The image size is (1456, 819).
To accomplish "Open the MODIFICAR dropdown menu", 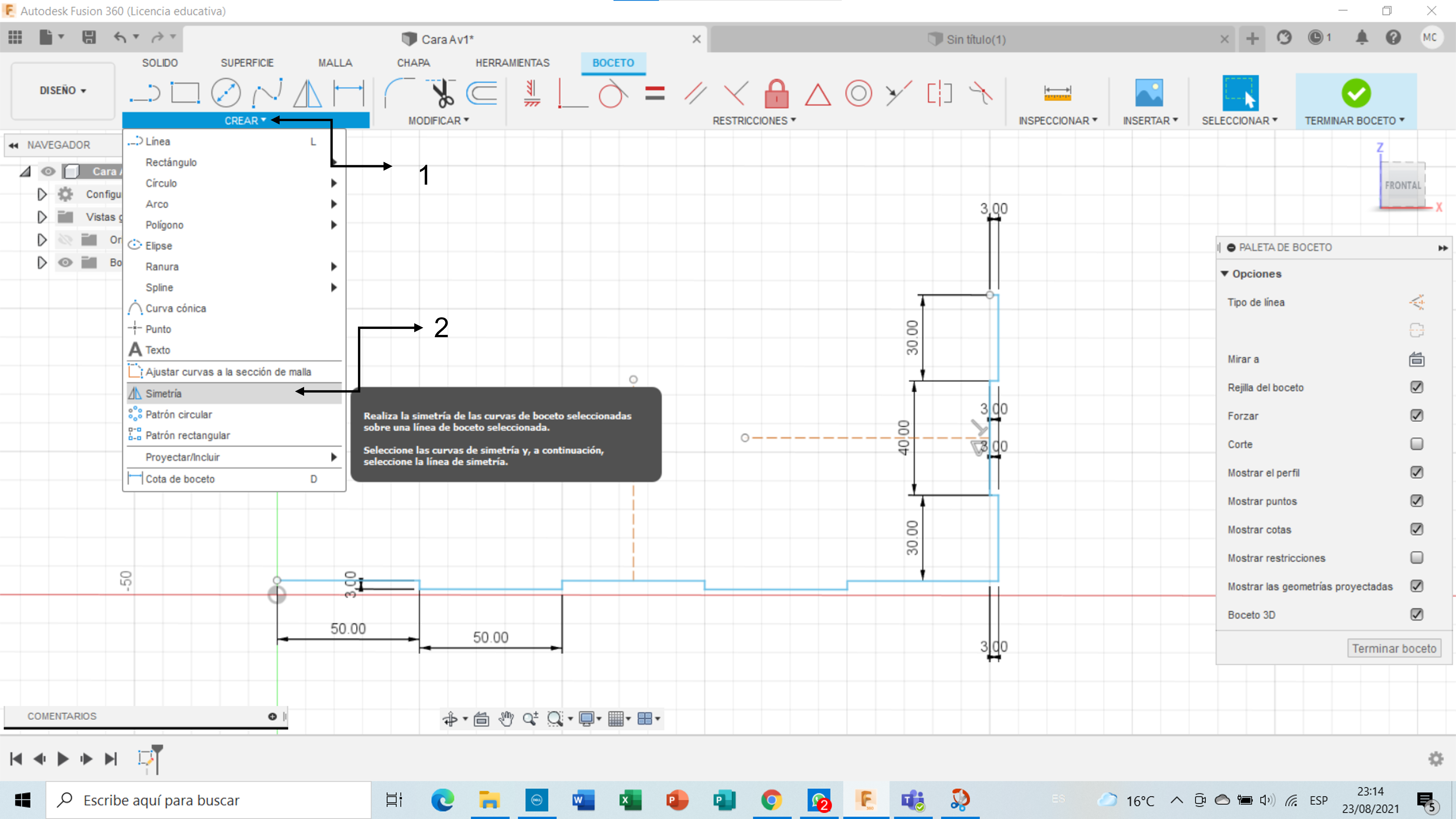I will 438,120.
